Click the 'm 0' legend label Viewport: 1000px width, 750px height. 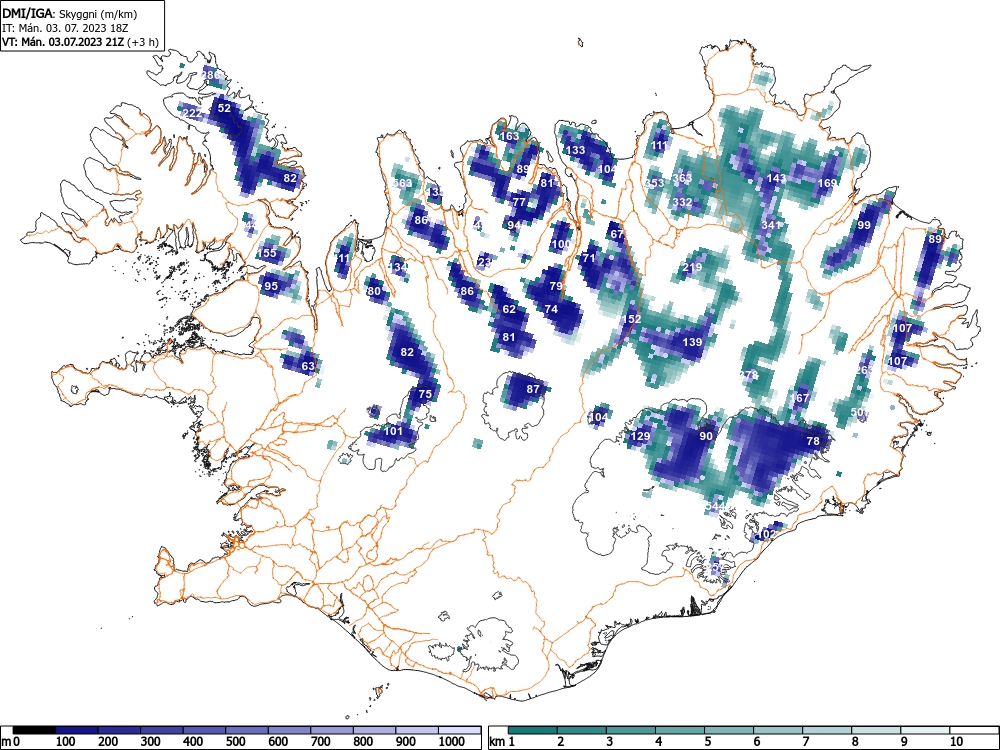pyautogui.click(x=10, y=742)
